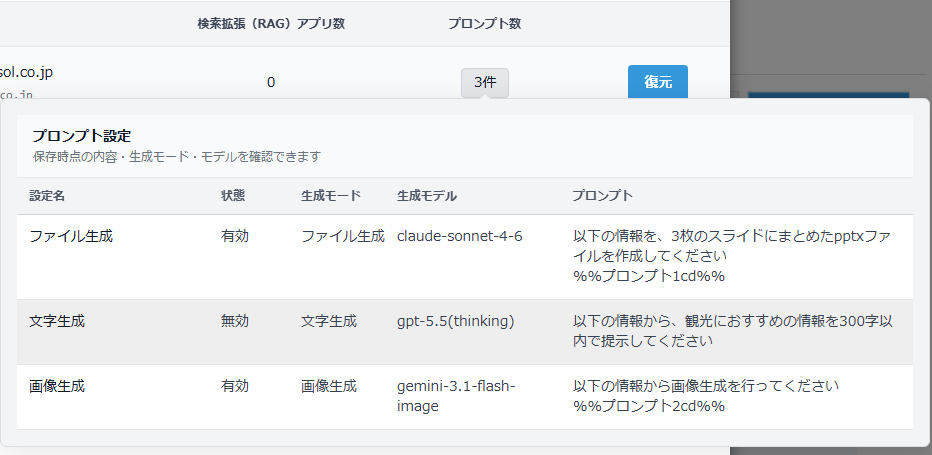This screenshot has height=455, width=932.
Task: Click 無効 status in 文字生成 row
Action: [235, 321]
